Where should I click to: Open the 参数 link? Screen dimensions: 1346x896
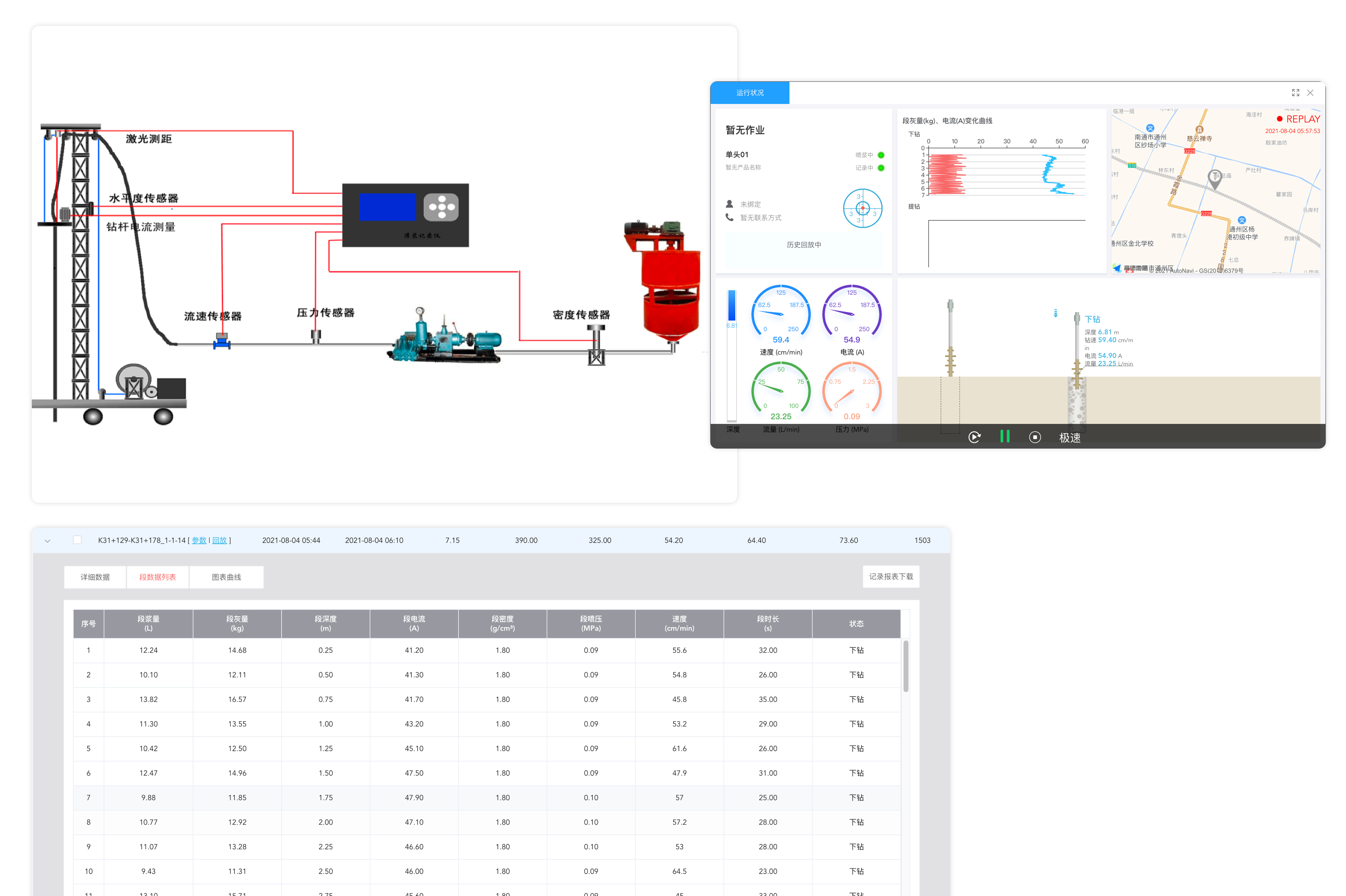198,540
